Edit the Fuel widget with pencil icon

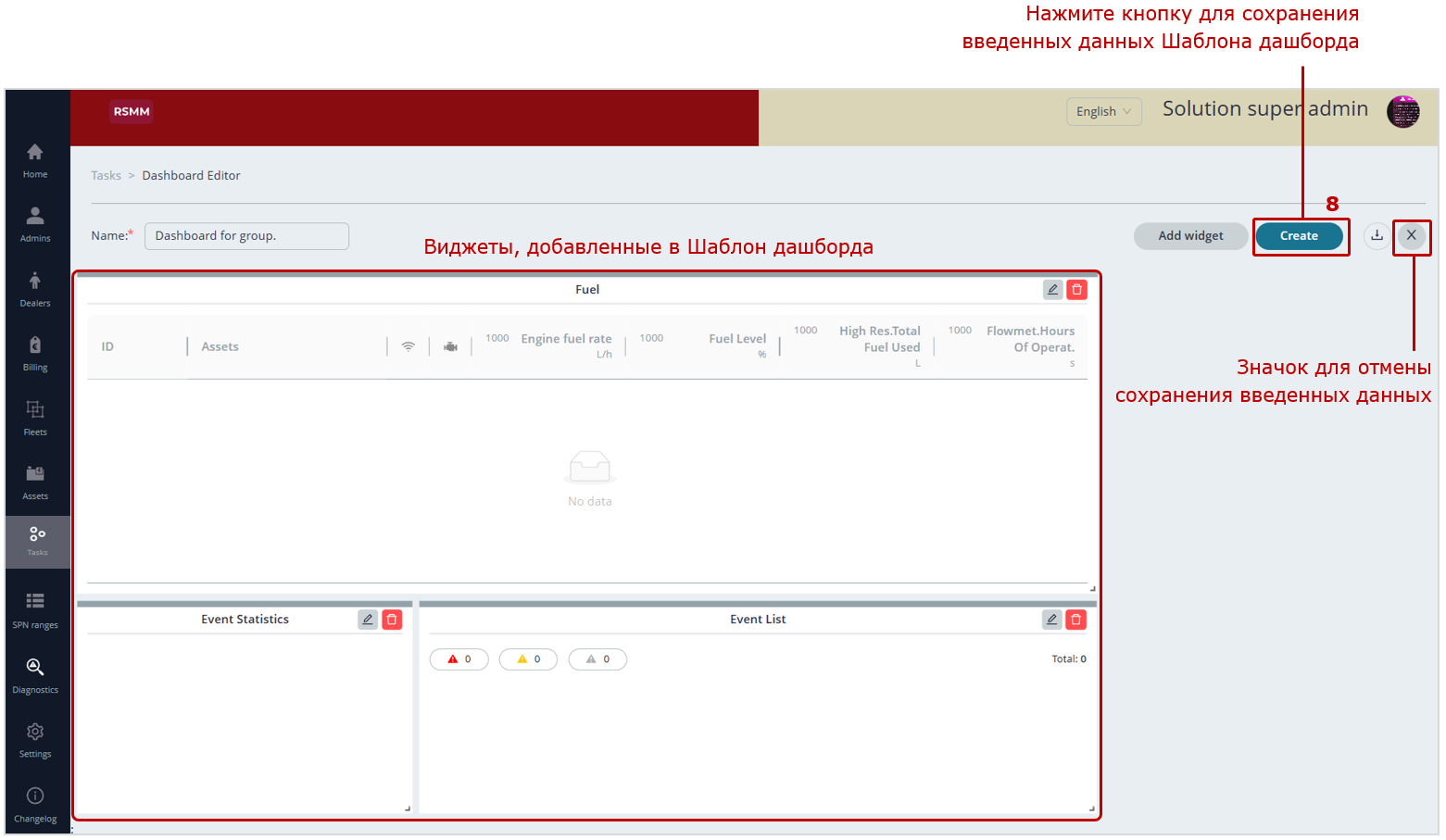click(x=1052, y=290)
